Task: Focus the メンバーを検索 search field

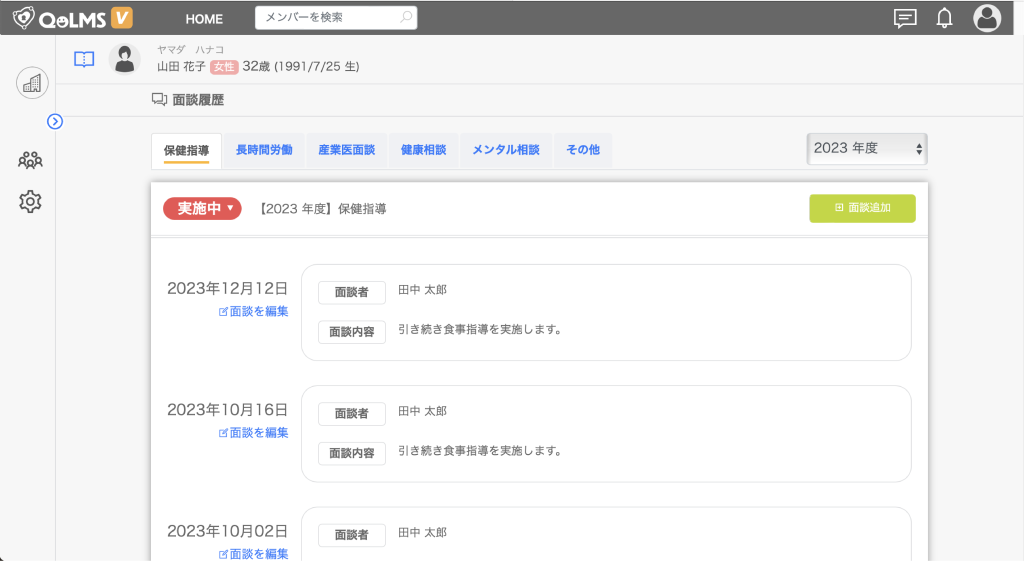Action: pos(330,18)
